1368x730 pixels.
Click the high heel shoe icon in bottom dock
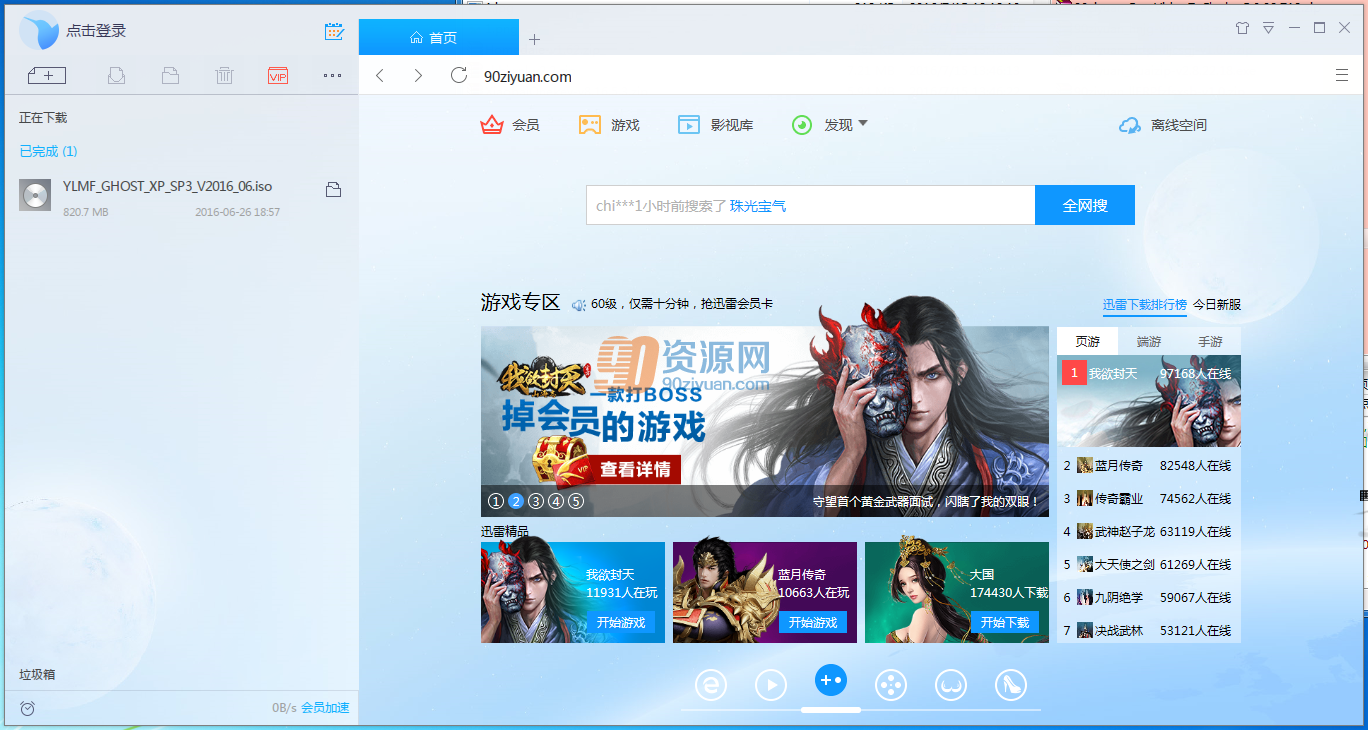(x=1011, y=684)
